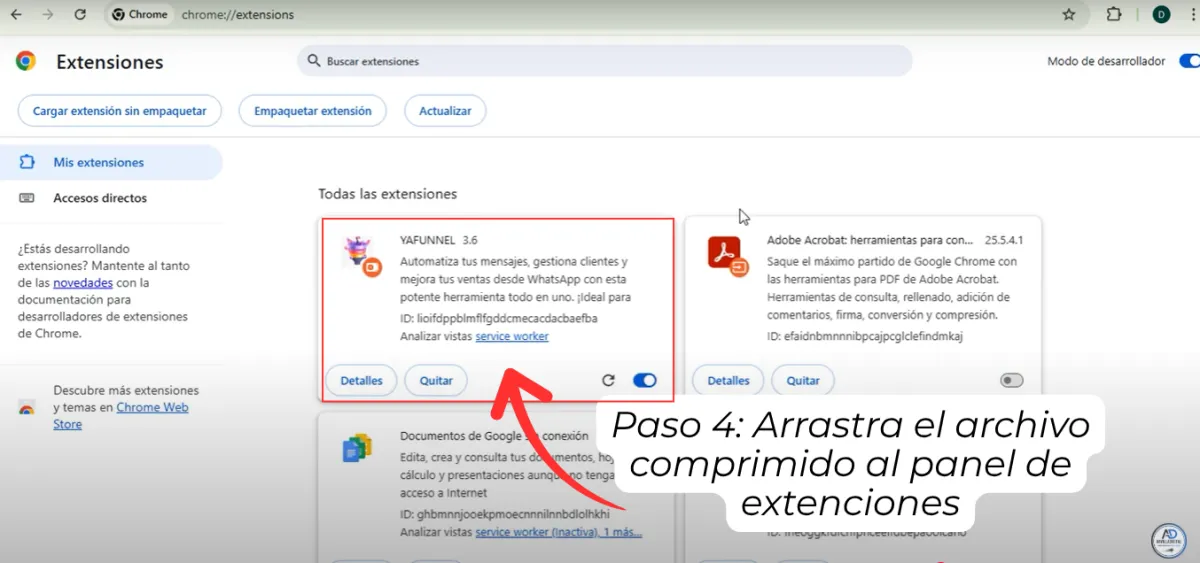Enable the Adobe Acrobat extension toggle
The width and height of the screenshot is (1200, 563).
click(1012, 380)
